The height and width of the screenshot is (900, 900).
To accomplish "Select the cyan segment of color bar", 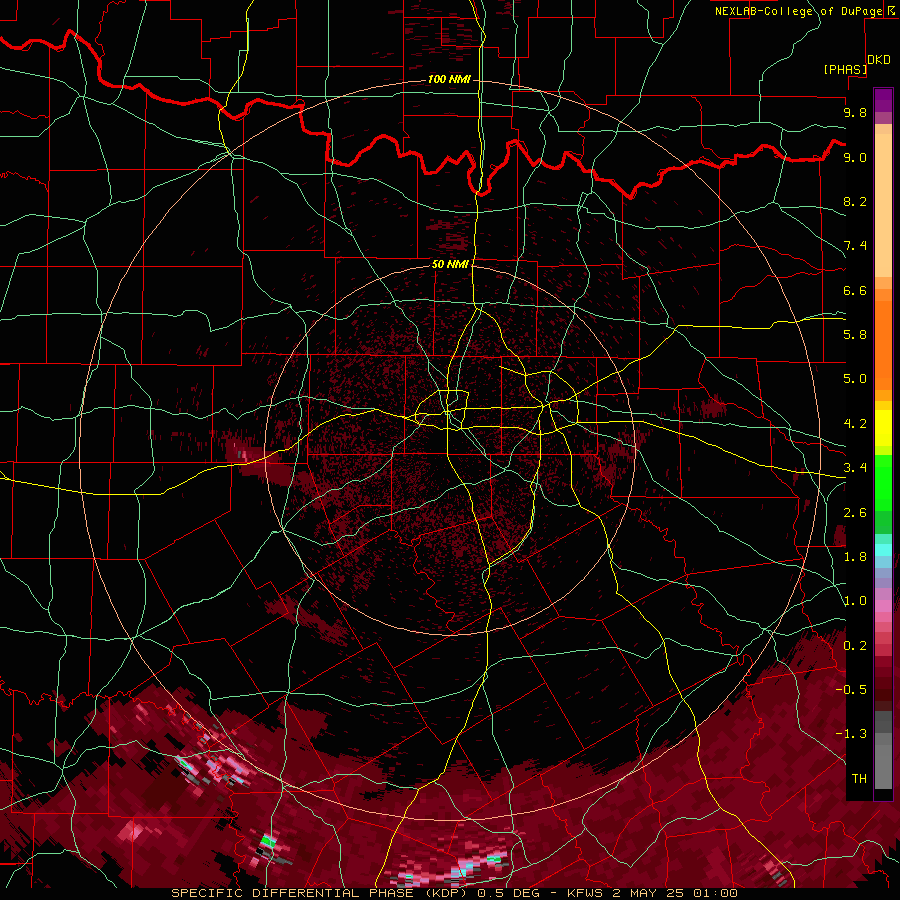I will (883, 550).
